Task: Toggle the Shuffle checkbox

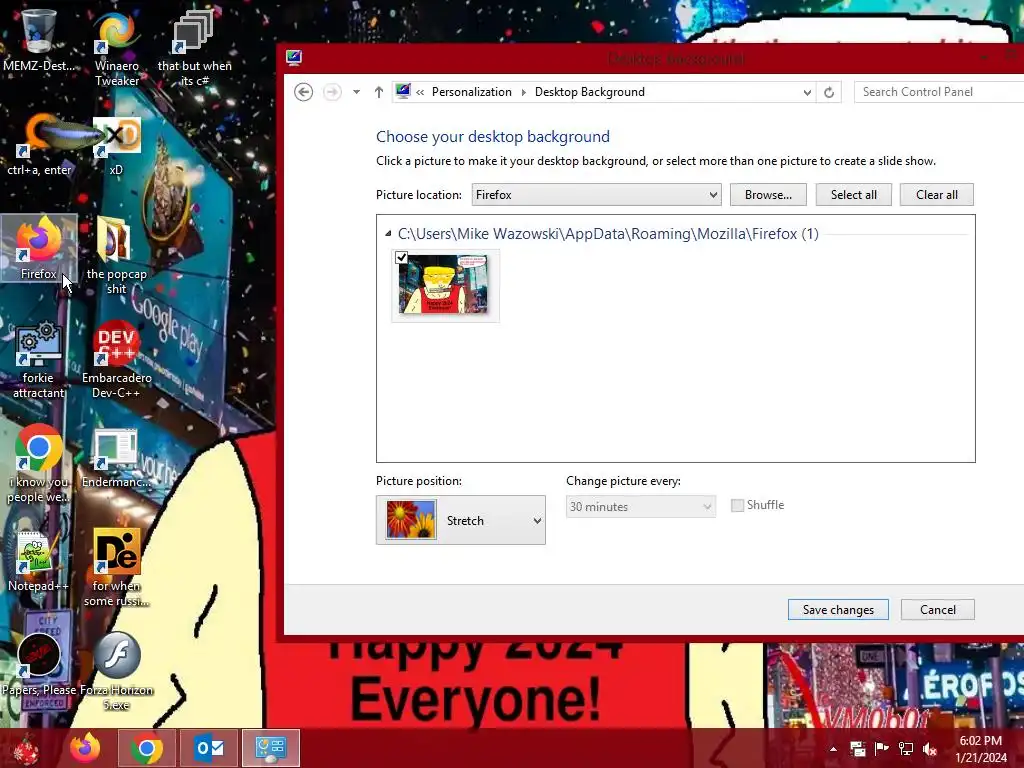Action: (x=737, y=505)
